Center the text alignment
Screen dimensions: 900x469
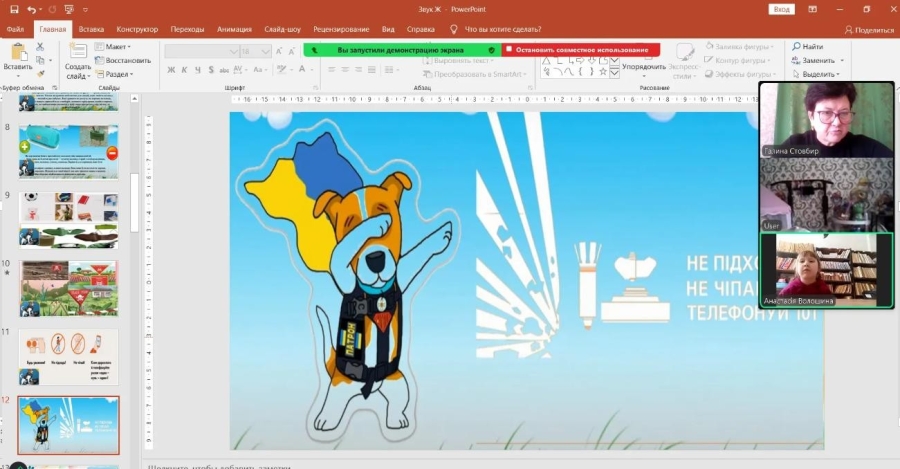pos(345,70)
